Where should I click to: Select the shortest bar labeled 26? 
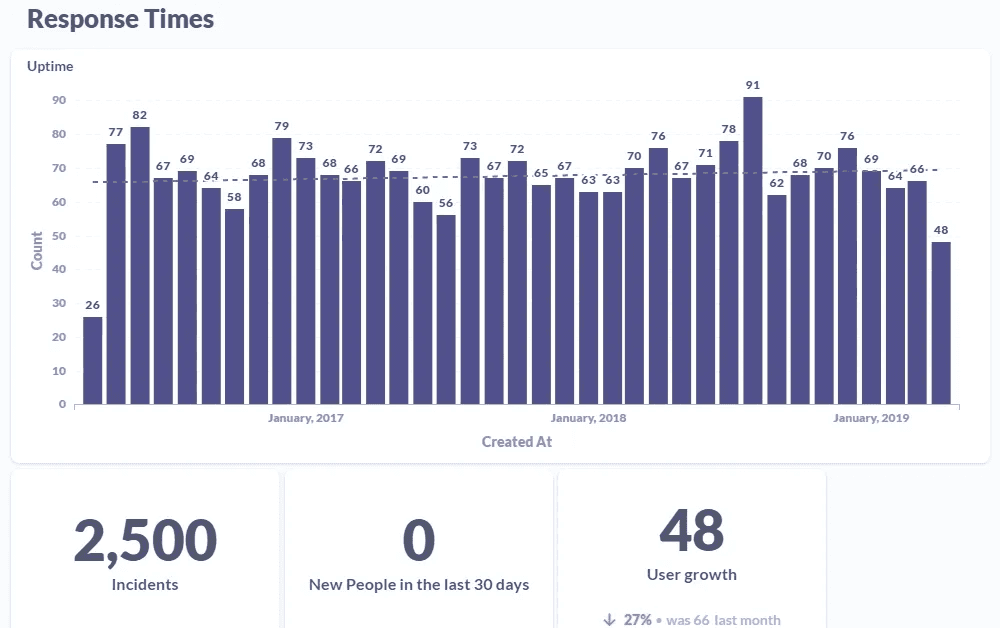click(90, 360)
